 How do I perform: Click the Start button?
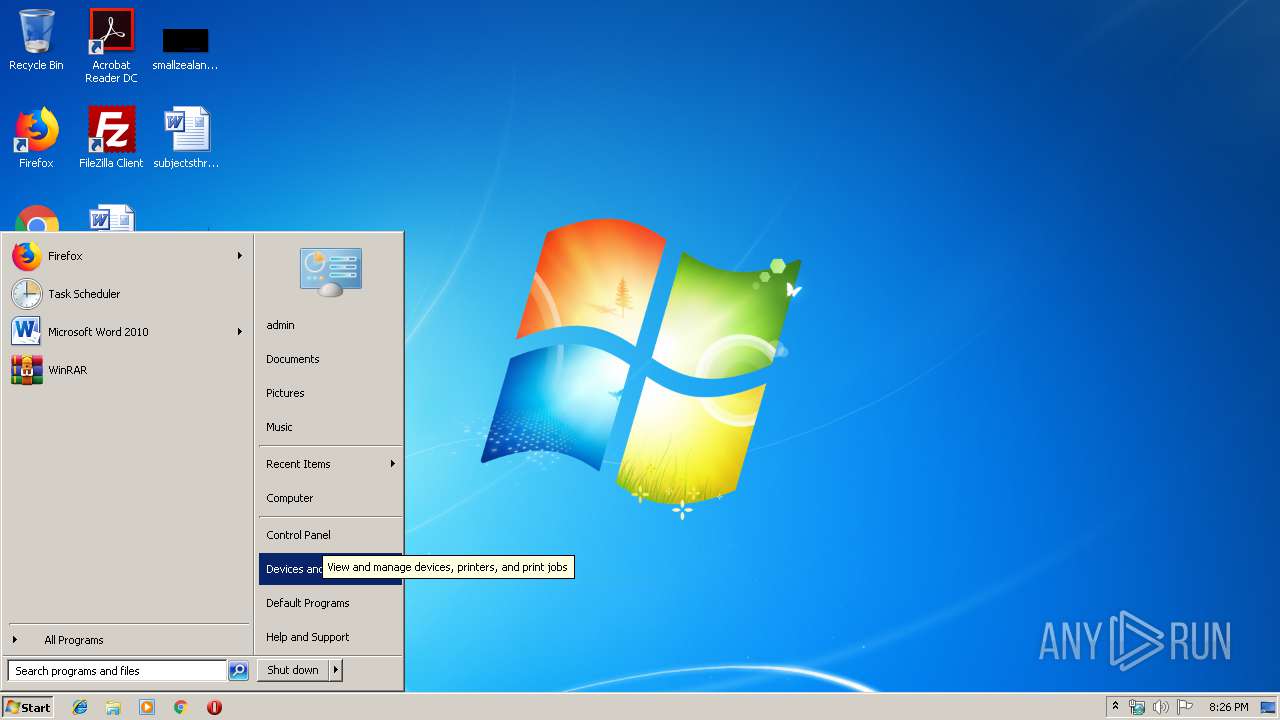pyautogui.click(x=28, y=707)
